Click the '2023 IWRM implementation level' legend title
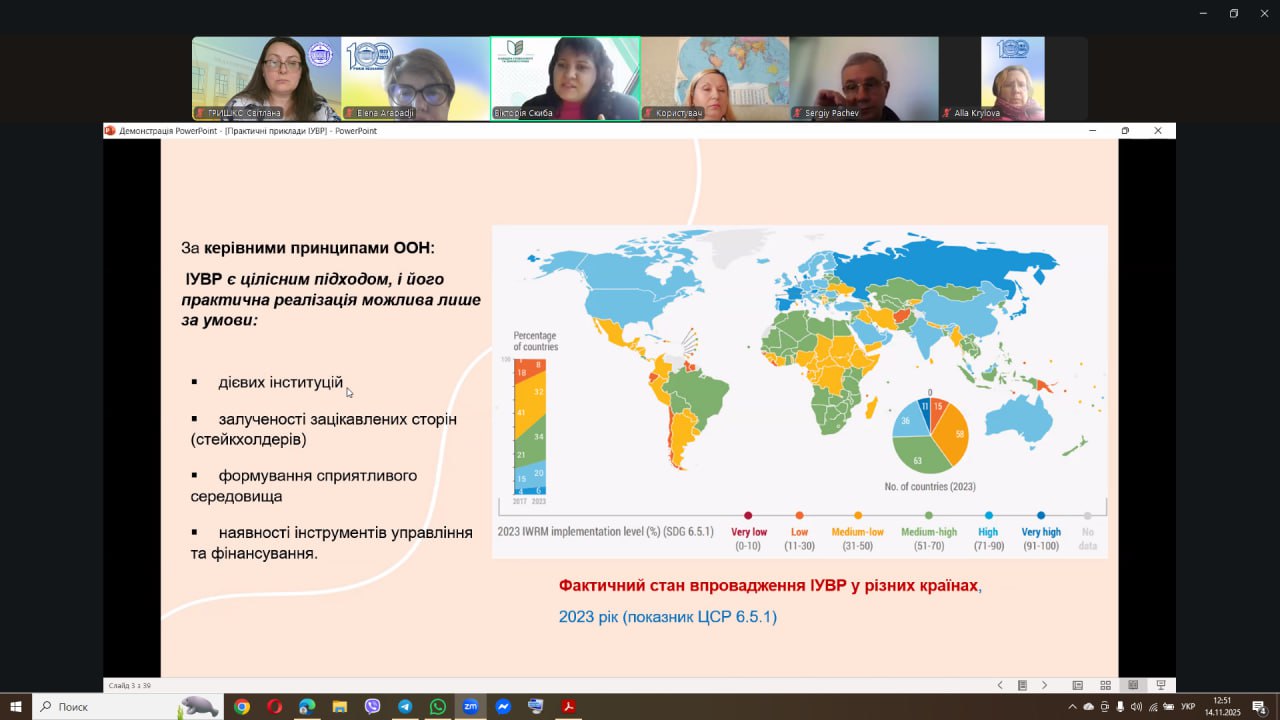The image size is (1280, 720). click(605, 532)
